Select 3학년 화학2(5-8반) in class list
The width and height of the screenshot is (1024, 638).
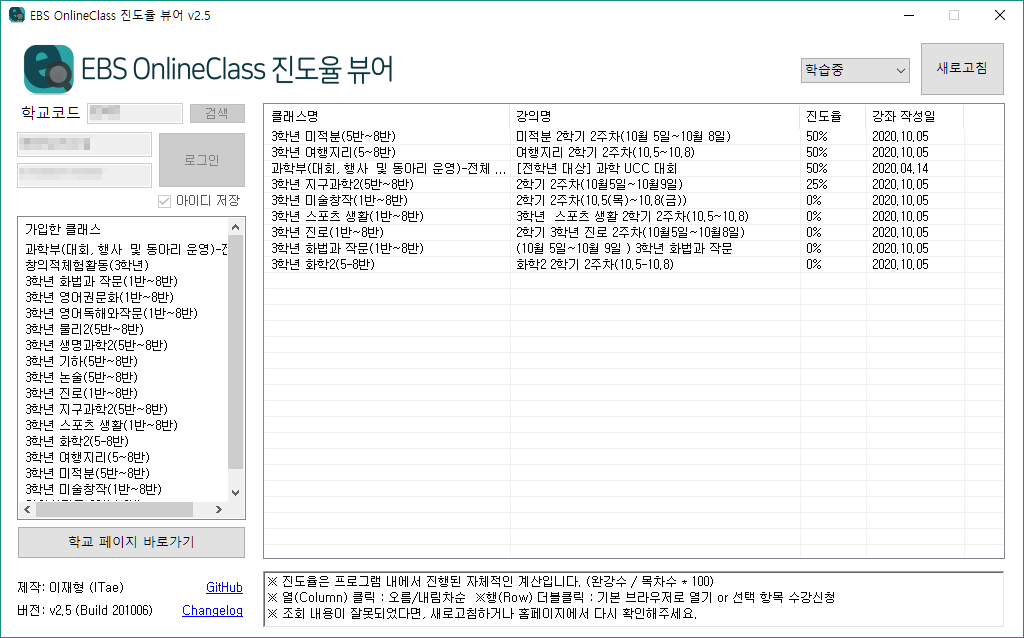76,441
